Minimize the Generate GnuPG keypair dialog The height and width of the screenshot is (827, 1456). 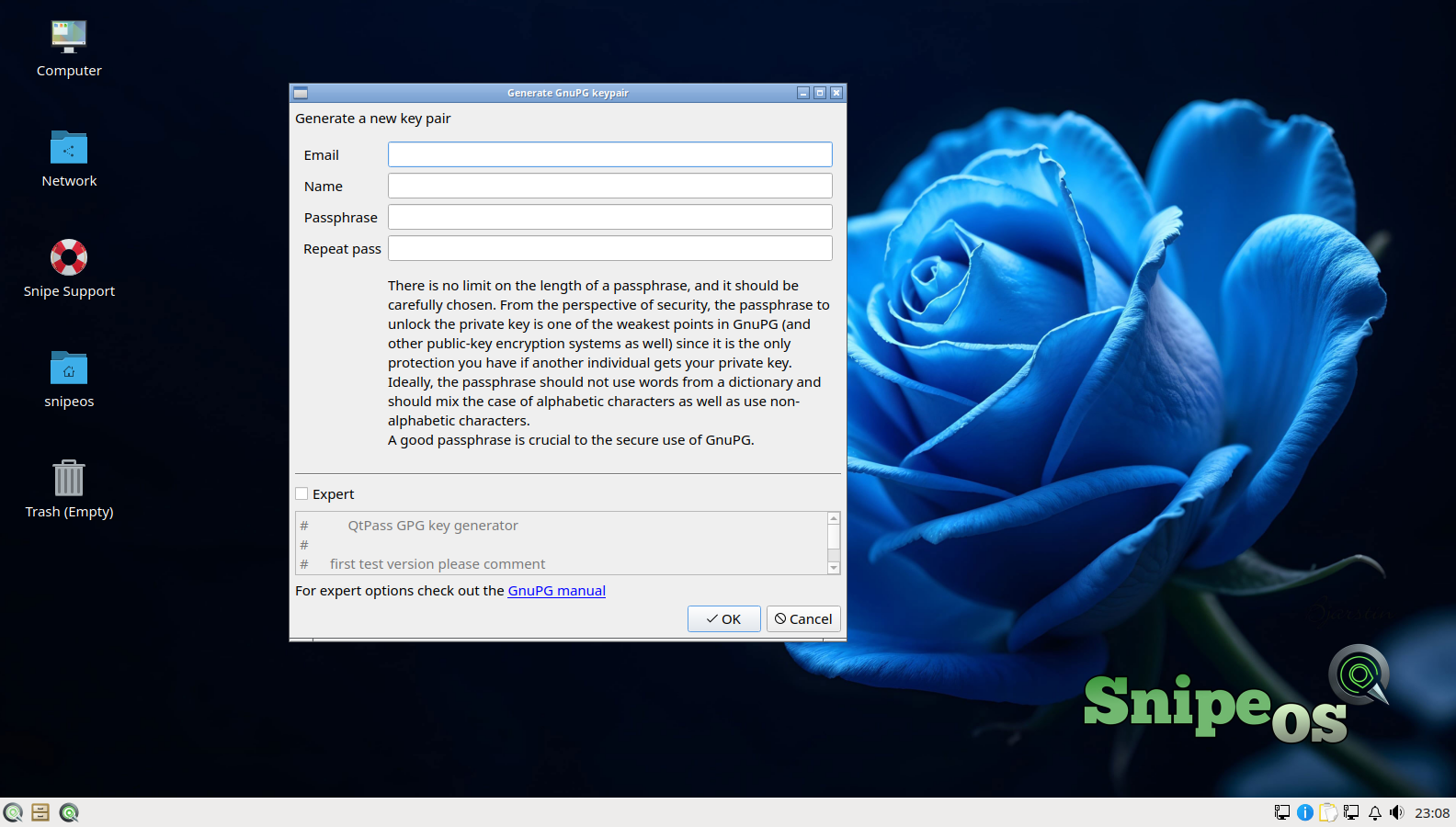(803, 93)
